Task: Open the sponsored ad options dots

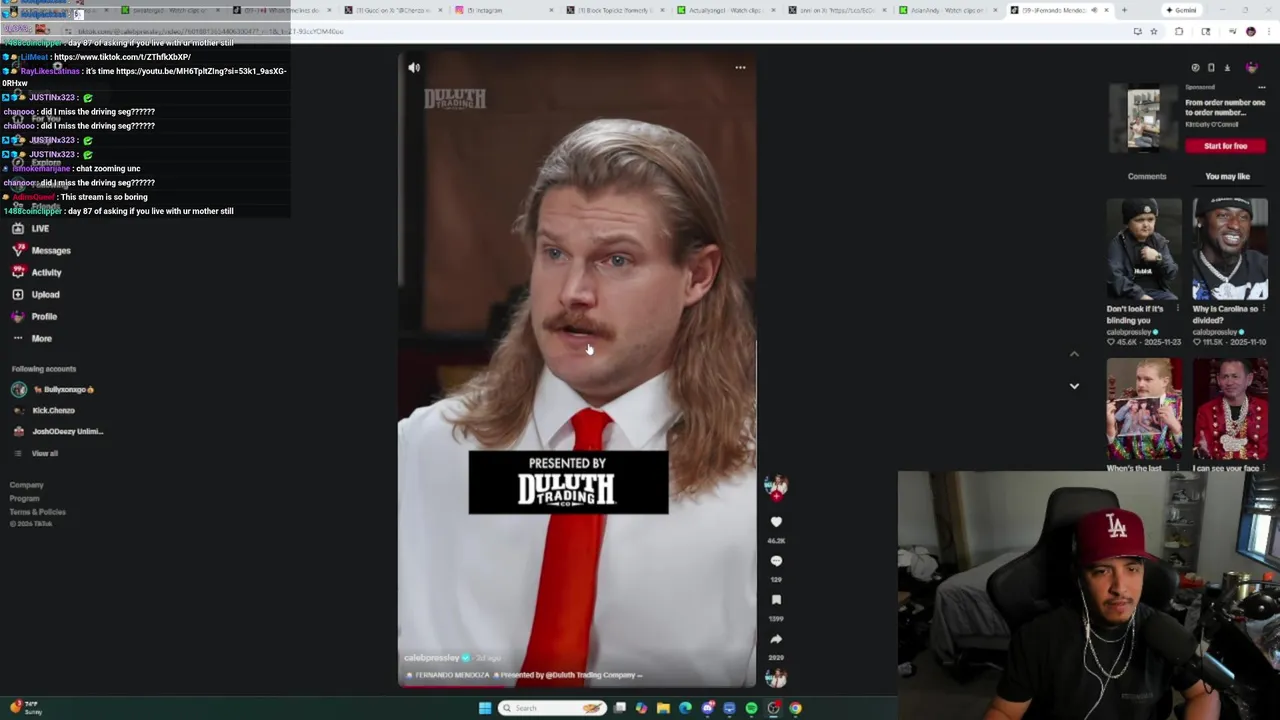Action: 1261,87
